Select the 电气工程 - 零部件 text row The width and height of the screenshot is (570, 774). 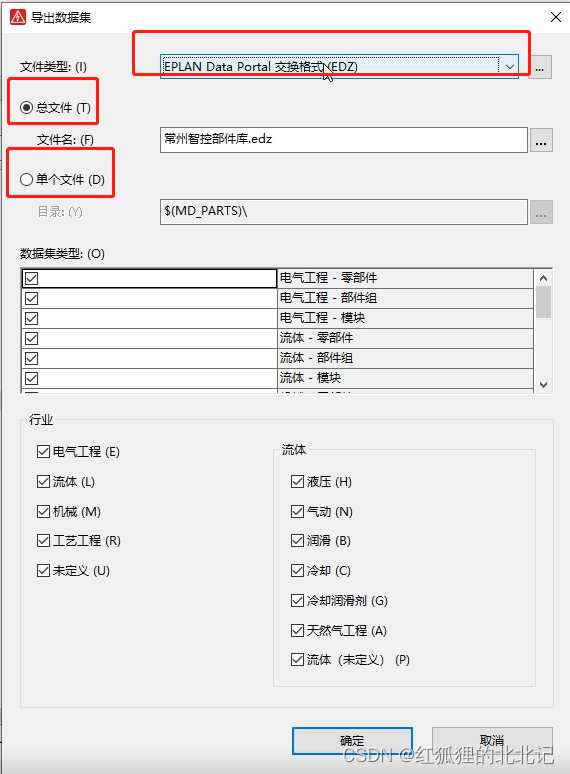click(x=405, y=278)
